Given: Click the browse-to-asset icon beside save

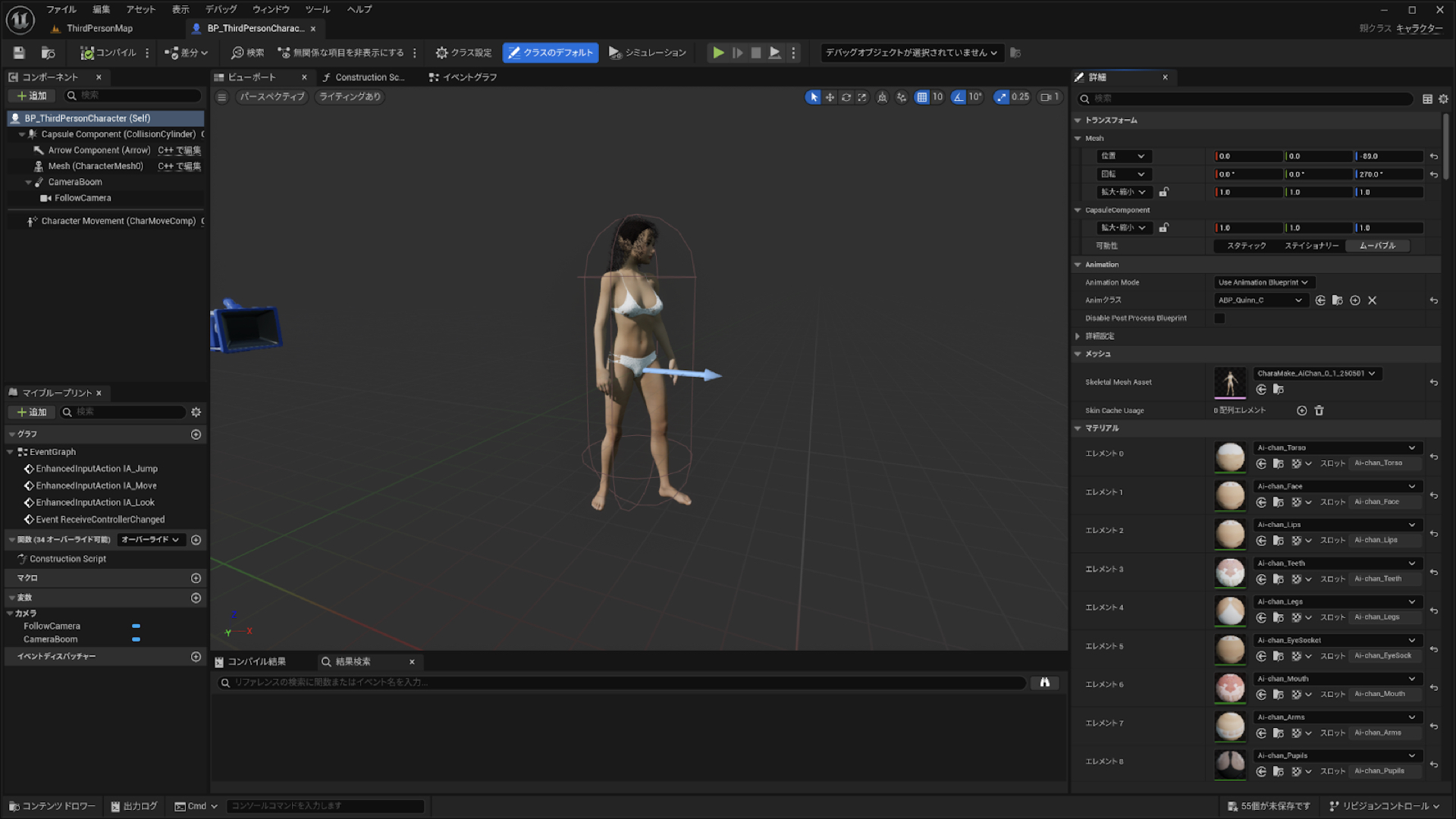Looking at the screenshot, I should click(x=48, y=52).
